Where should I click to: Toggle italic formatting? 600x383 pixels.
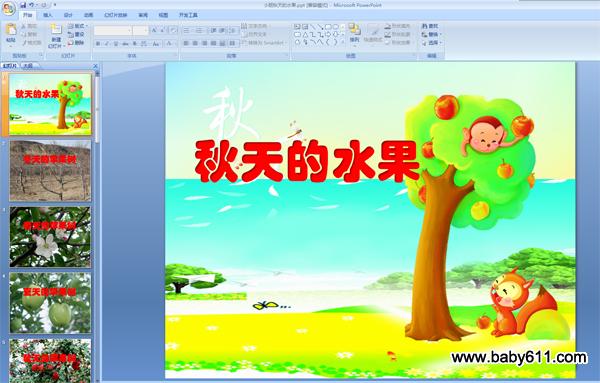pyautogui.click(x=107, y=44)
